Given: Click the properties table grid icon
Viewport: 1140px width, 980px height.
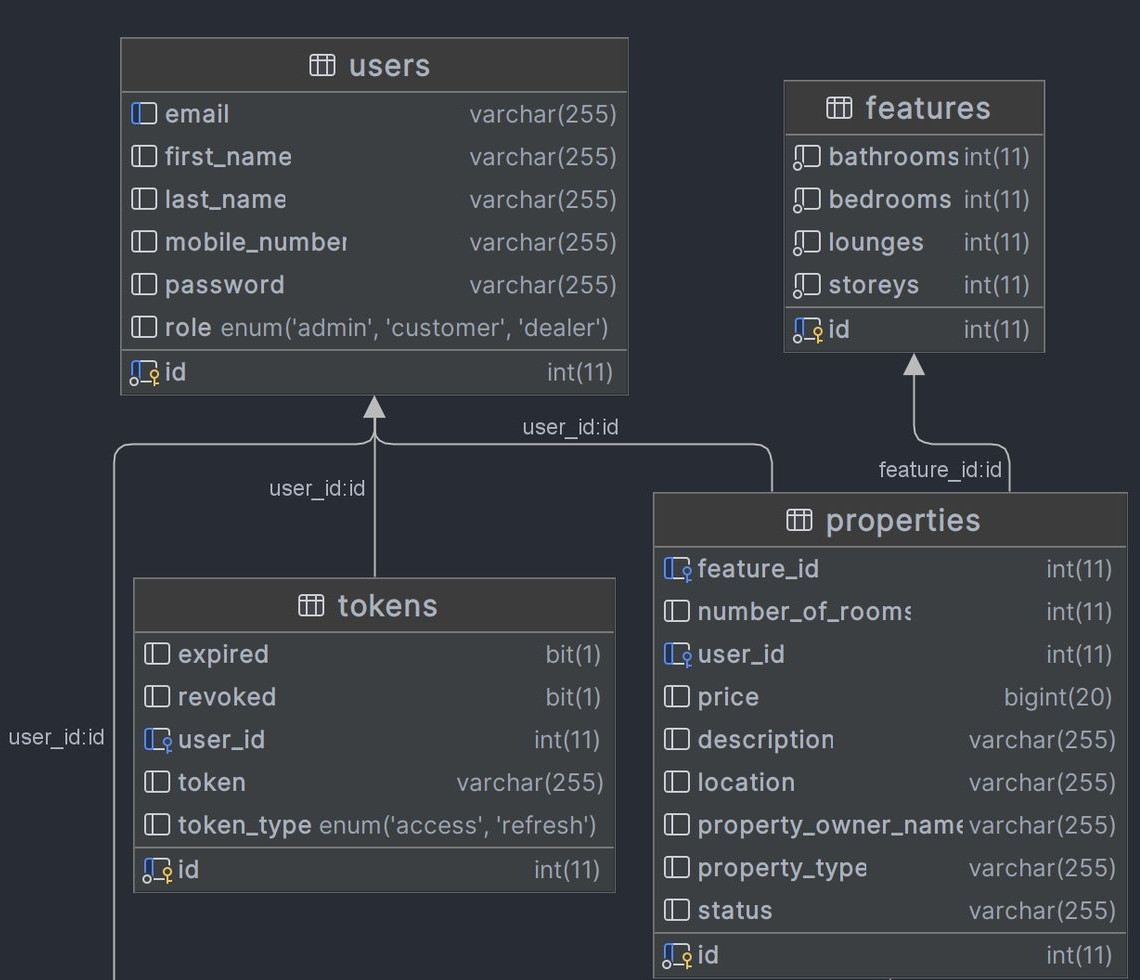Looking at the screenshot, I should click(799, 519).
